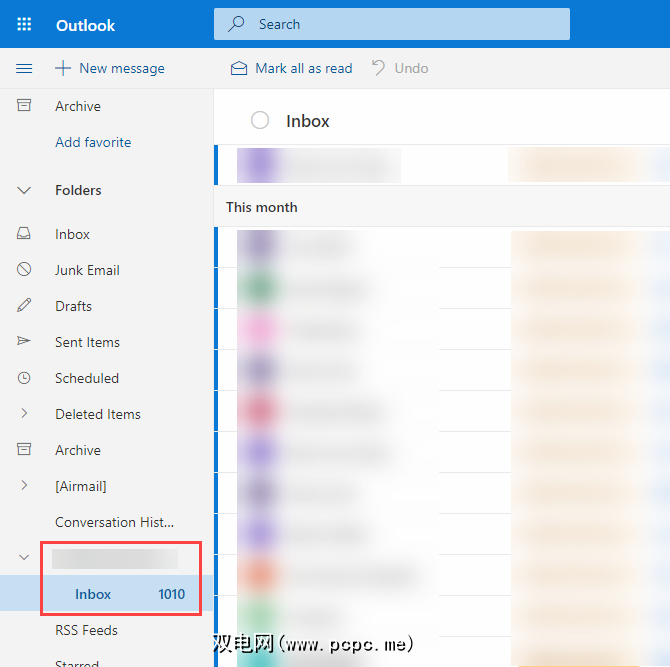Open the RSS Feeds folder
The width and height of the screenshot is (670, 667).
(x=86, y=630)
